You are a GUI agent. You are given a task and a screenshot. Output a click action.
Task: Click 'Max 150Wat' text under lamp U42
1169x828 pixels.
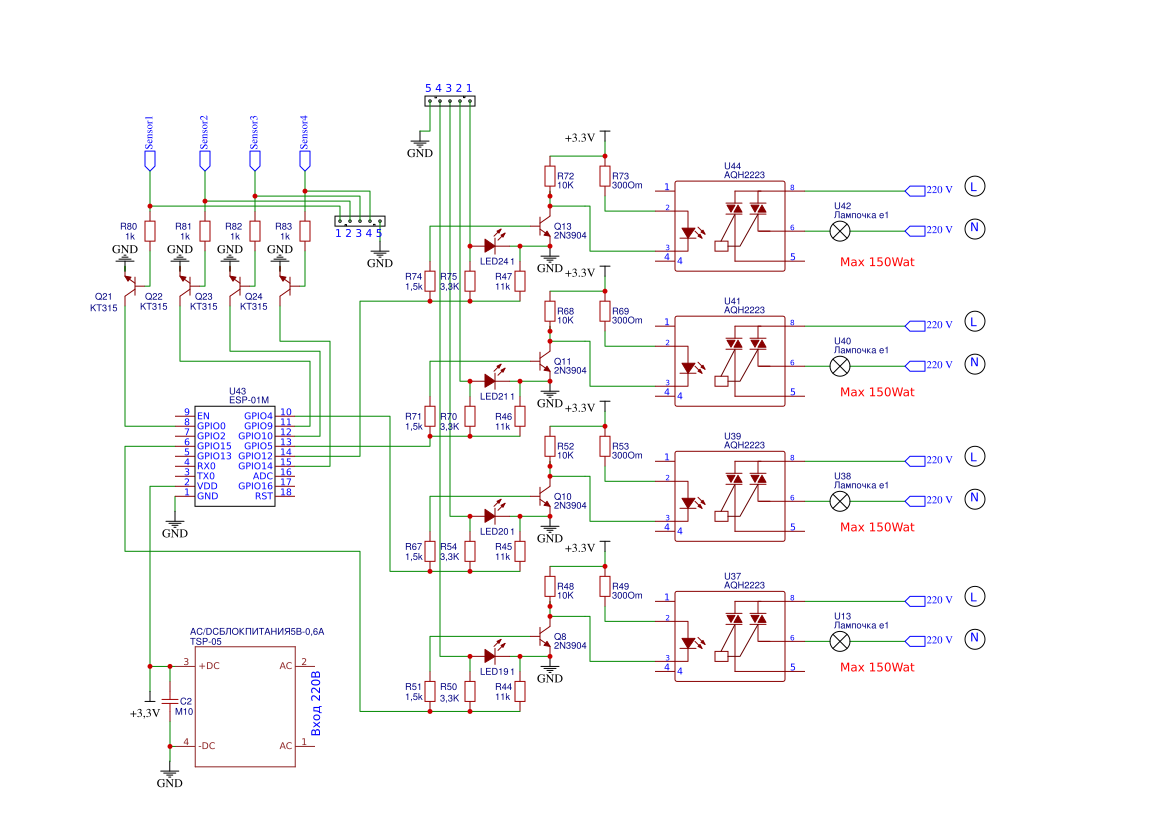[x=877, y=262]
